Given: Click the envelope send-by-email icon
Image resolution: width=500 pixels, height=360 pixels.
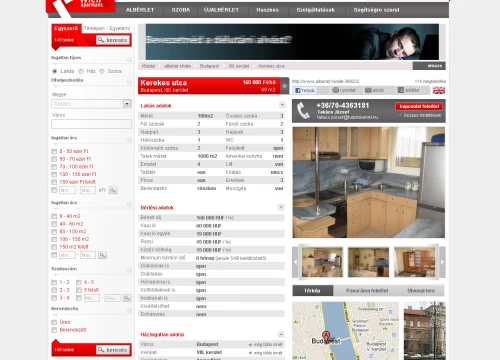Looking at the screenshot, I should [x=368, y=90].
